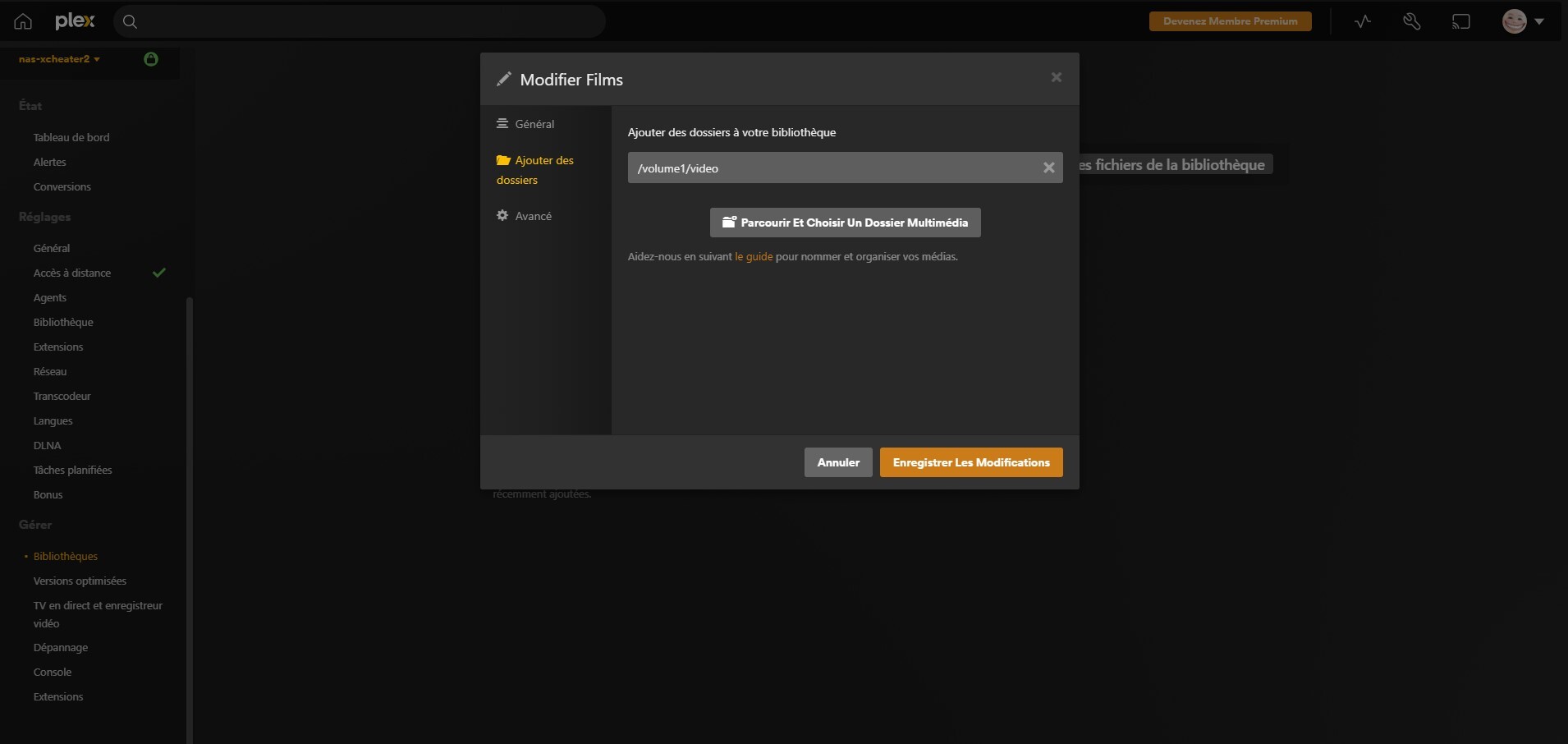
Task: Open the activity pulse icon
Action: (x=1363, y=22)
